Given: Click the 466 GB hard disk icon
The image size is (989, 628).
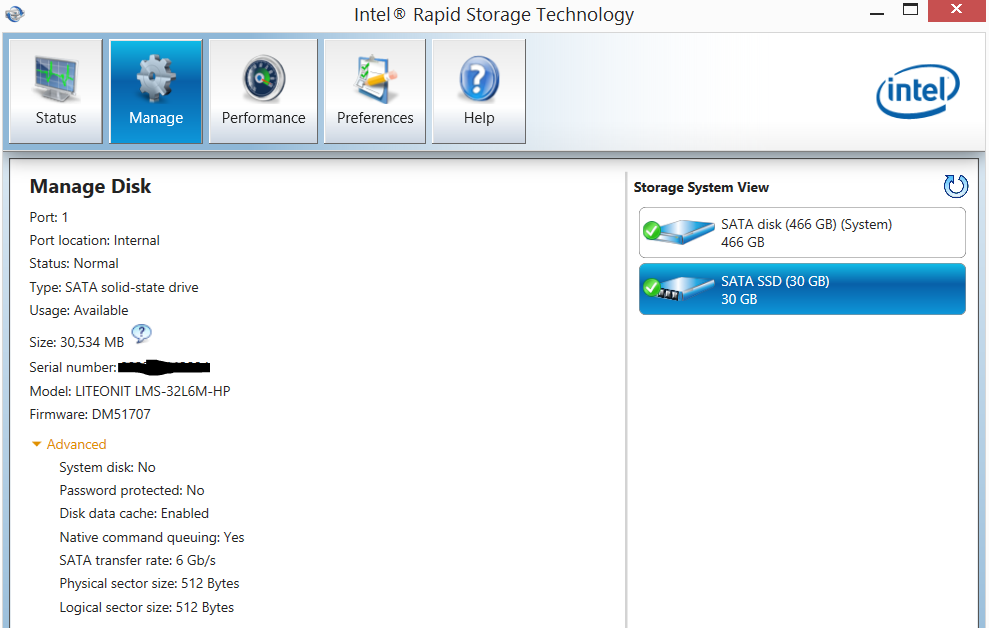Looking at the screenshot, I should click(x=679, y=231).
